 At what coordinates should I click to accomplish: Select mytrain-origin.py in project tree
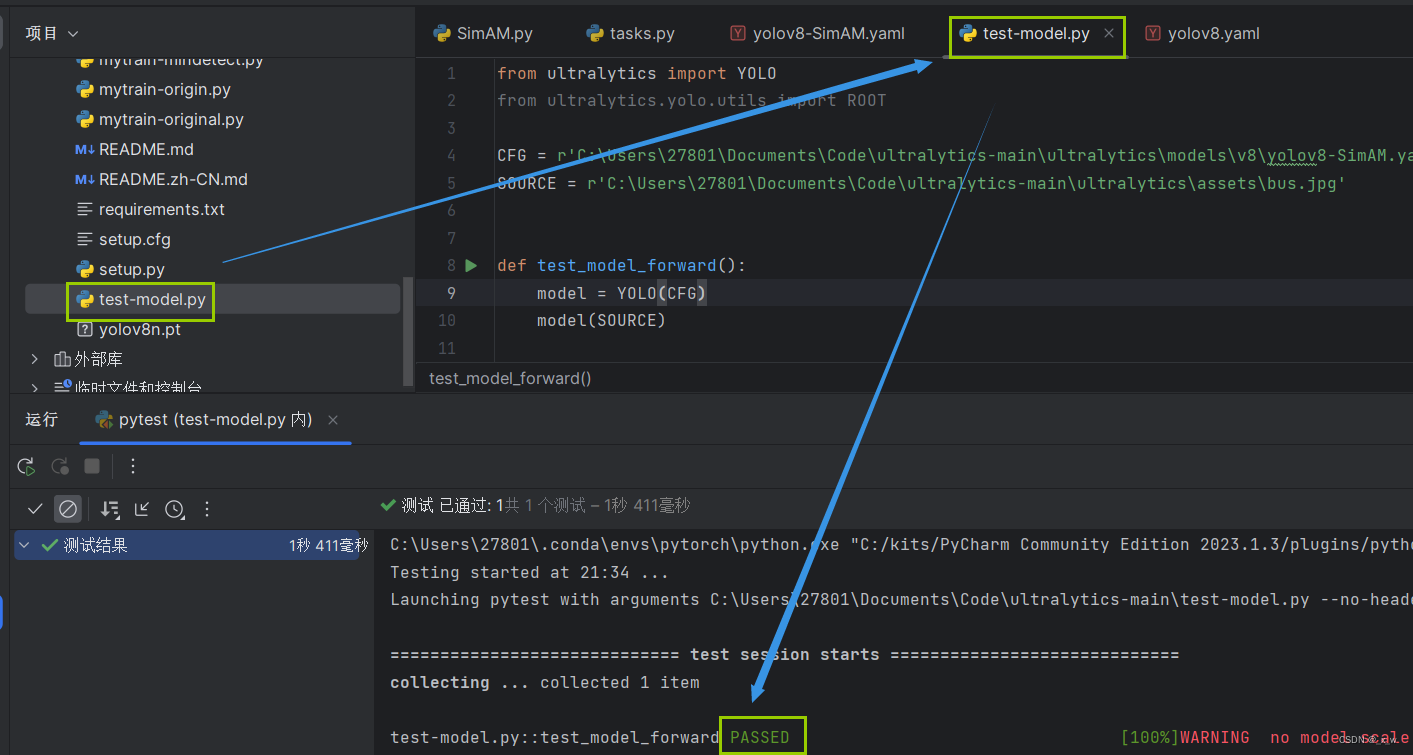(164, 89)
